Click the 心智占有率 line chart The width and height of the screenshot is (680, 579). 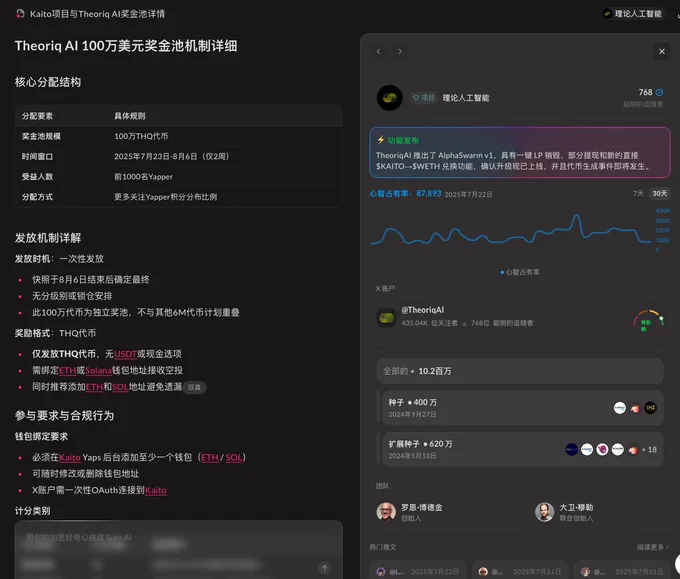[x=512, y=231]
